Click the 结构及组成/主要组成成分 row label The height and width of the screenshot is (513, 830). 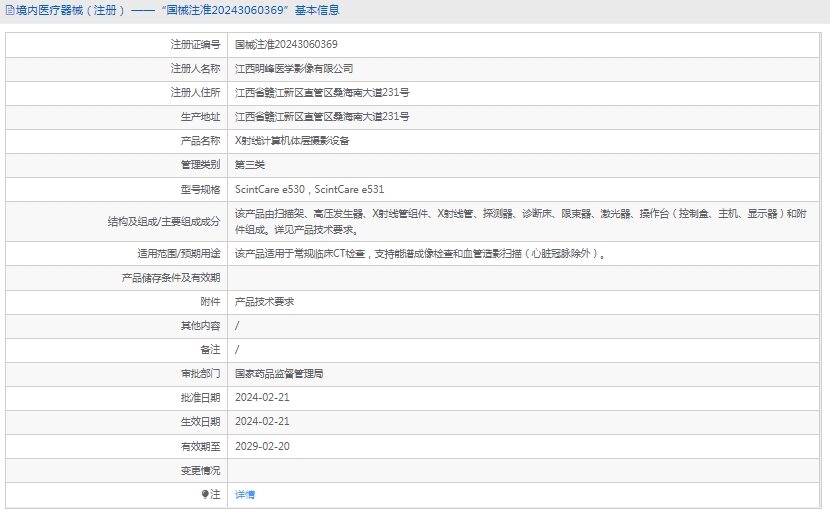pos(164,222)
